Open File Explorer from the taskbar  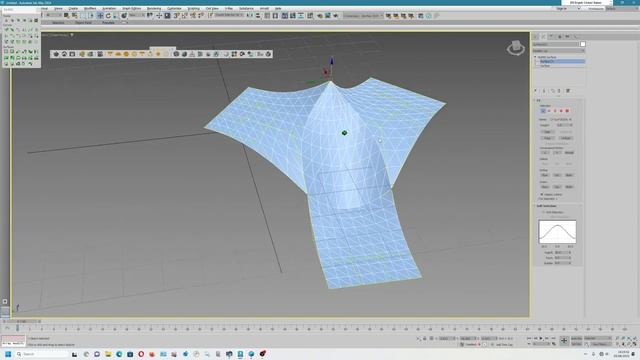click(x=108, y=354)
